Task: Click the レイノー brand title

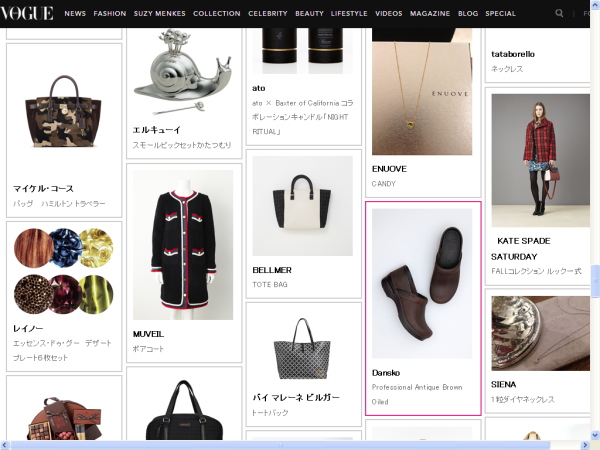Action: [28, 328]
